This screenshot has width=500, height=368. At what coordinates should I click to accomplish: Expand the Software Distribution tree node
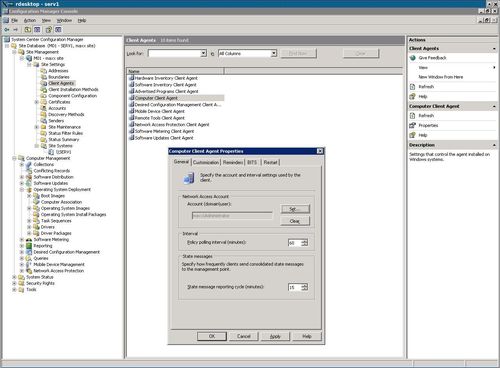point(22,177)
